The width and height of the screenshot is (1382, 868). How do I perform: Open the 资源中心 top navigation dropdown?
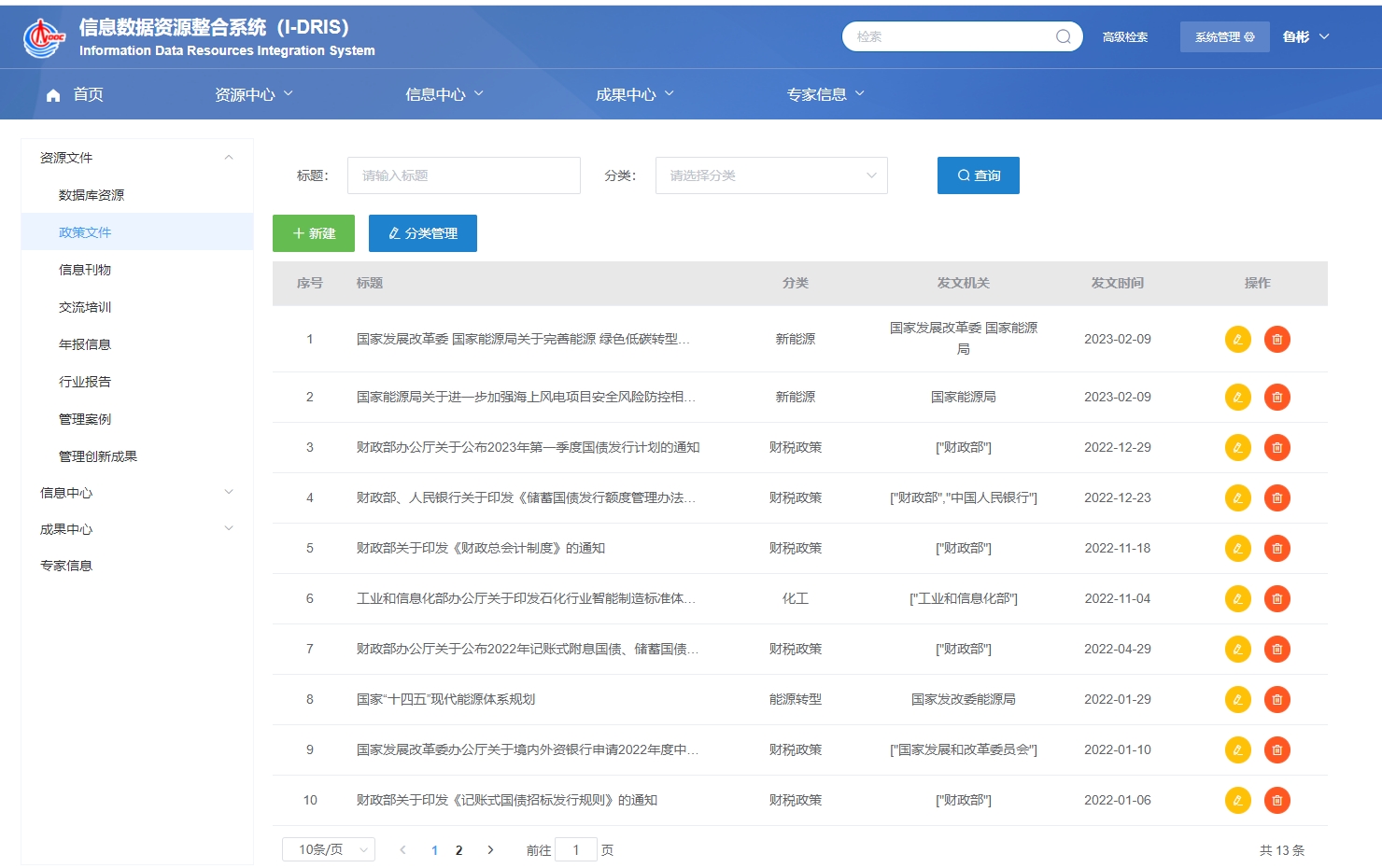tap(254, 94)
